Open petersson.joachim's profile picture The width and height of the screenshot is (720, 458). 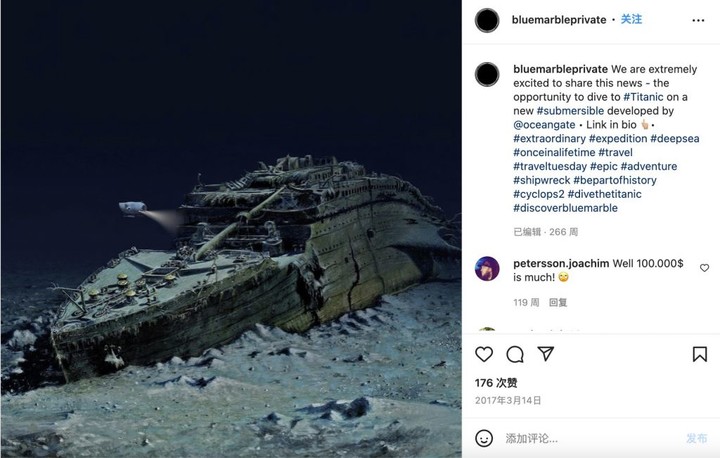(487, 268)
